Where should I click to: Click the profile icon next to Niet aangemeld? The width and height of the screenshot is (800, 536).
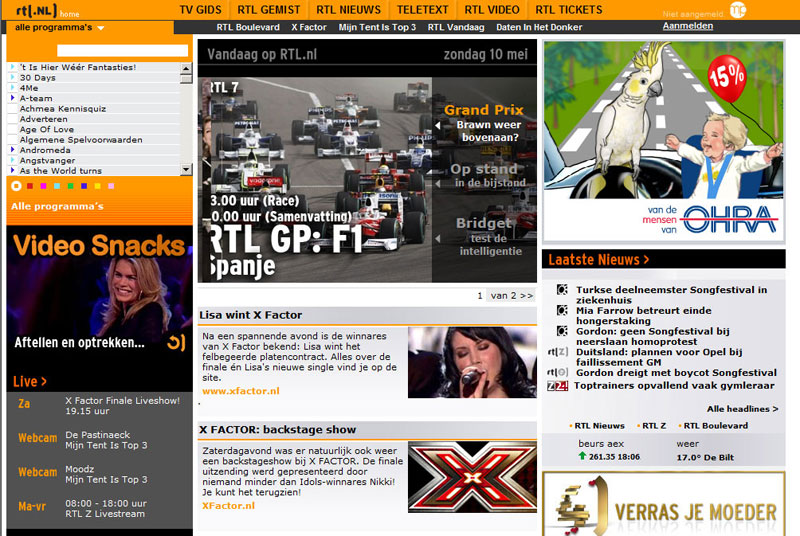738,11
